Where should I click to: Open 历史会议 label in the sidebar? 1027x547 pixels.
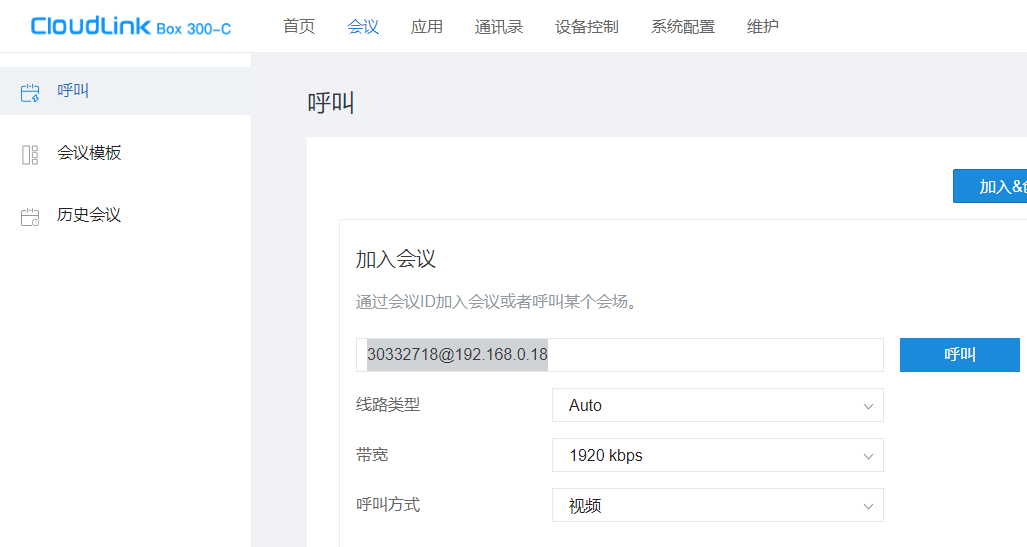[89, 215]
